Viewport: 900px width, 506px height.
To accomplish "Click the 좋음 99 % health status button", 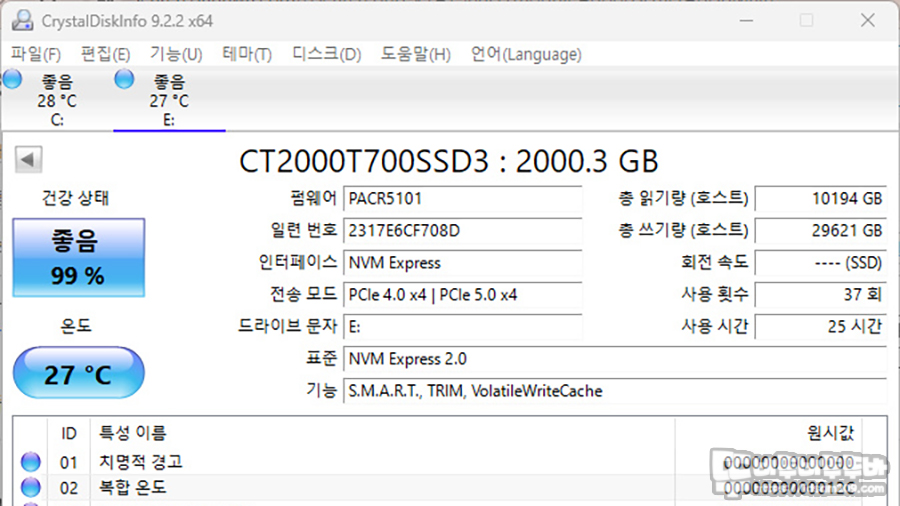I will [79, 258].
